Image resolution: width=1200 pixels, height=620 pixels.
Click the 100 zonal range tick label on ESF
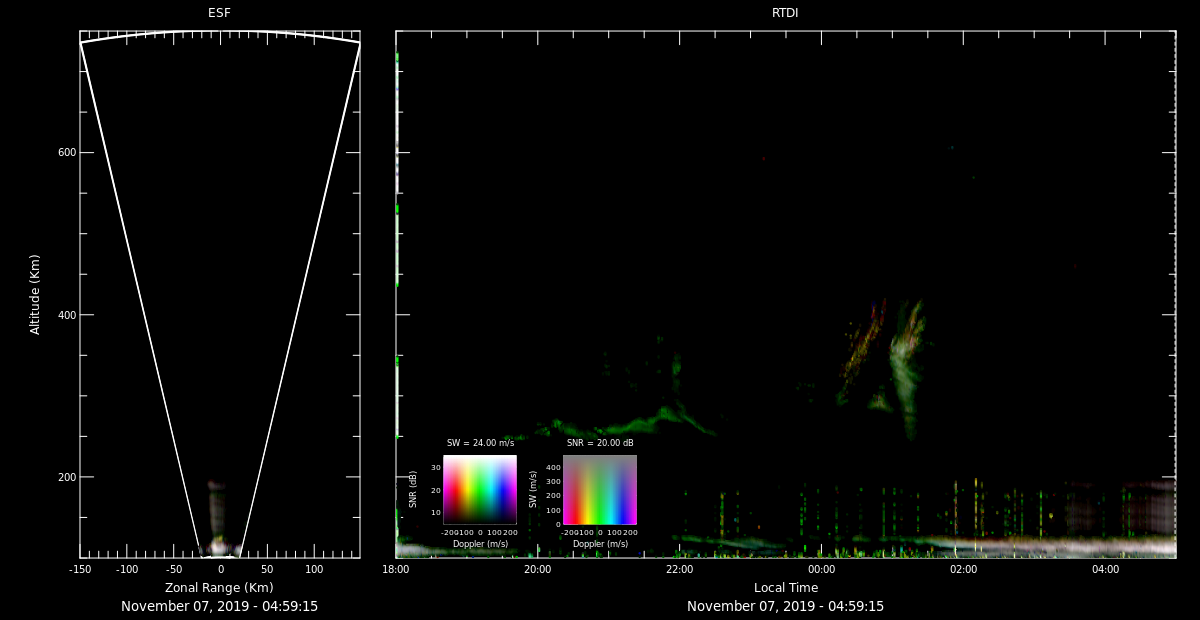(314, 569)
